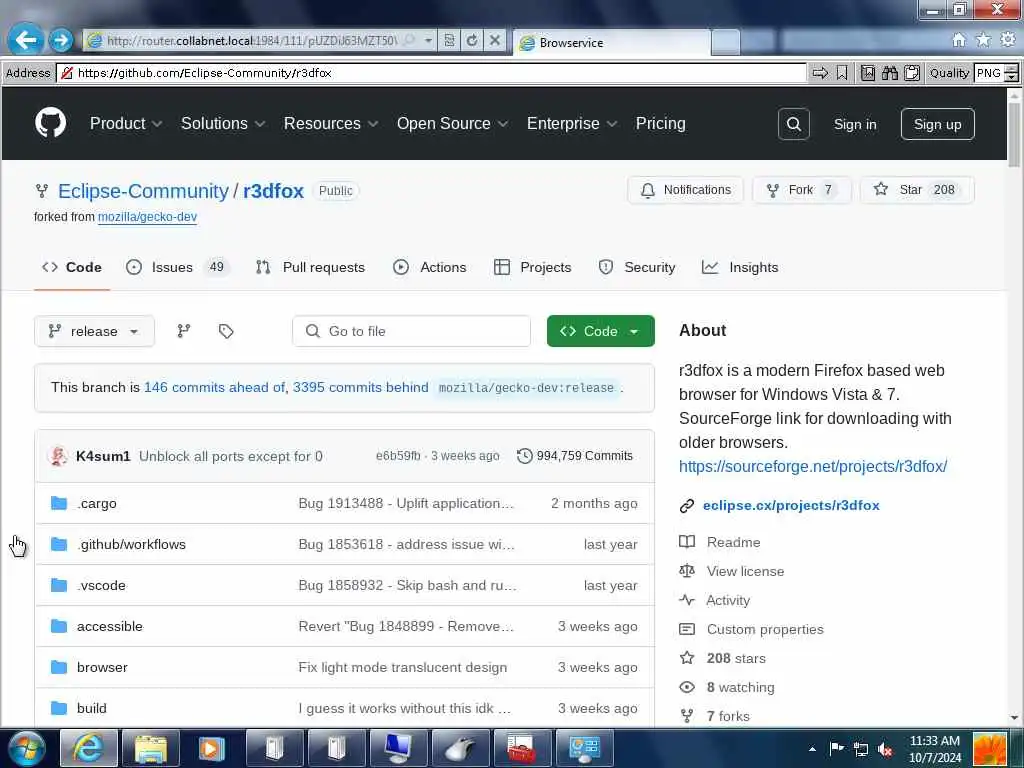Open the sourceforge.net/projects/r3dfox link

coord(812,466)
